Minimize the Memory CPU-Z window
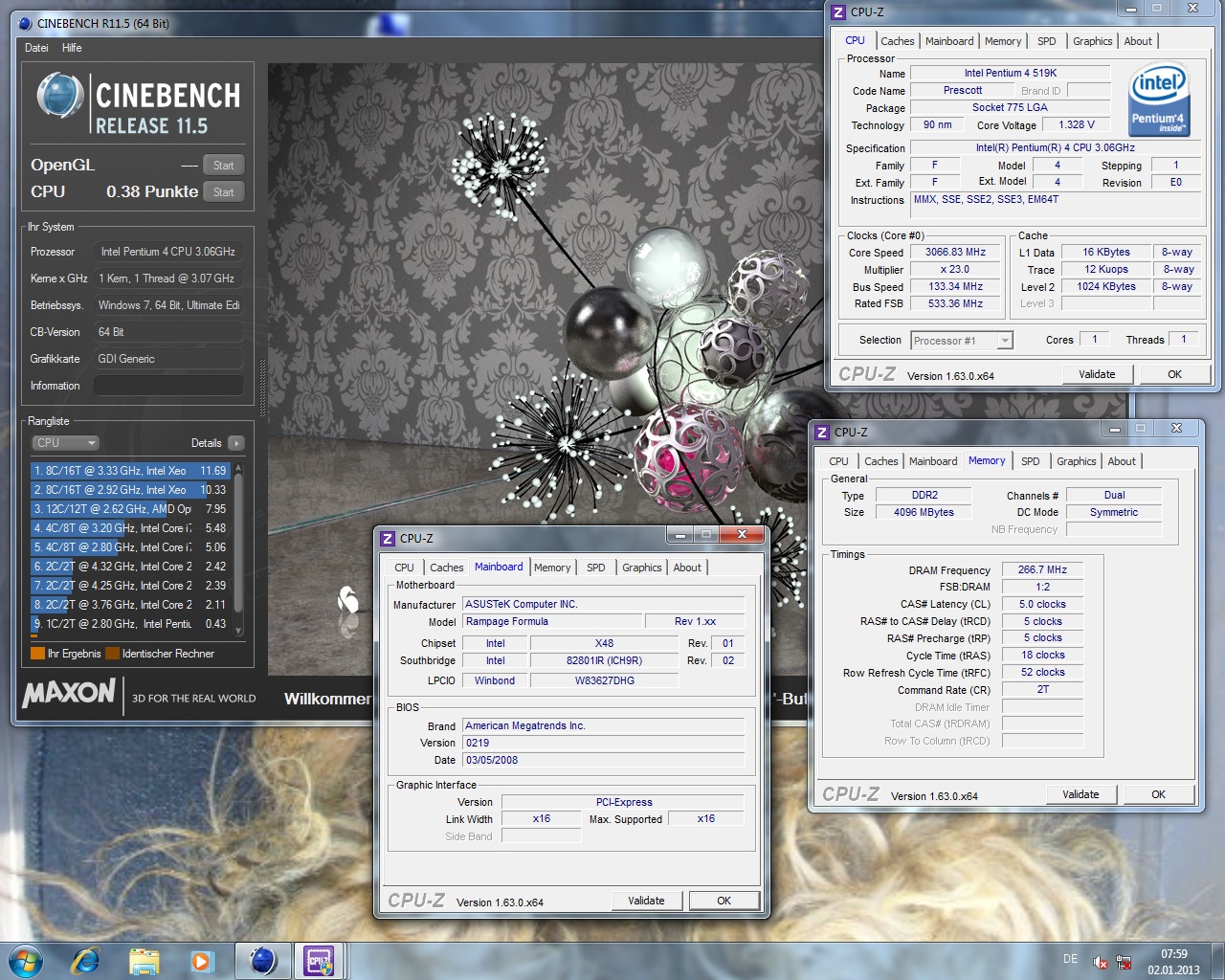The height and width of the screenshot is (980, 1225). click(1112, 428)
